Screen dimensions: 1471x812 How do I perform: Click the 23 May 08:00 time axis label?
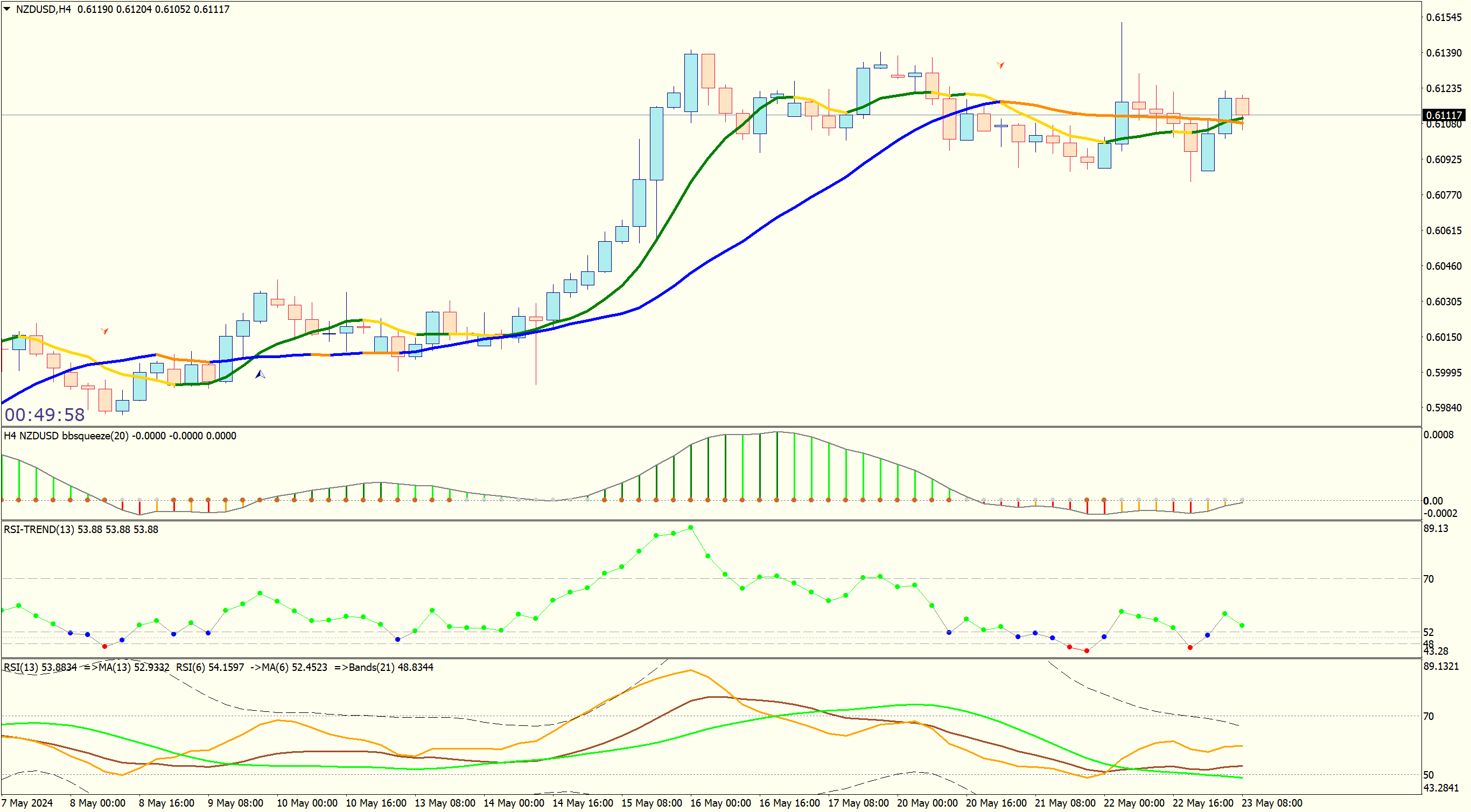pyautogui.click(x=1272, y=803)
